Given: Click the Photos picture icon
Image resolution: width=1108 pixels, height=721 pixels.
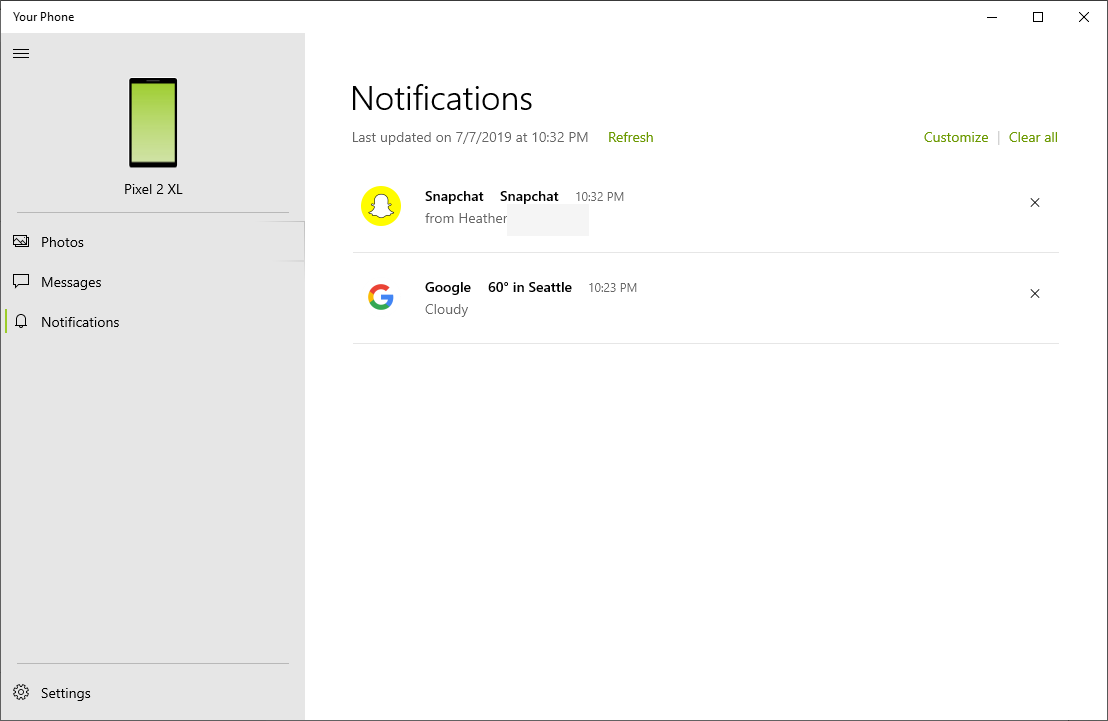Looking at the screenshot, I should point(21,242).
